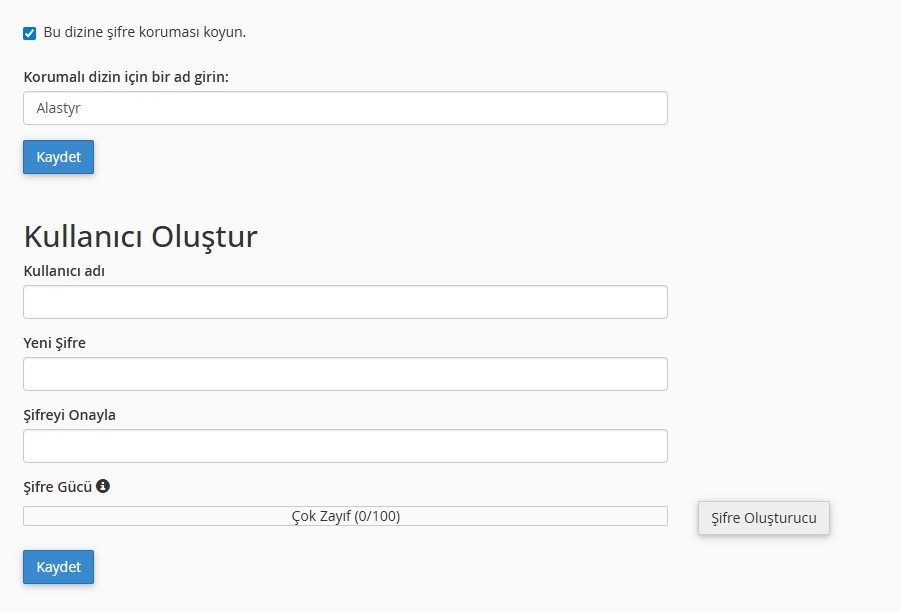Click the 'Korumalı dizin için bir ad girin:' label
The image size is (901, 612).
[126, 77]
